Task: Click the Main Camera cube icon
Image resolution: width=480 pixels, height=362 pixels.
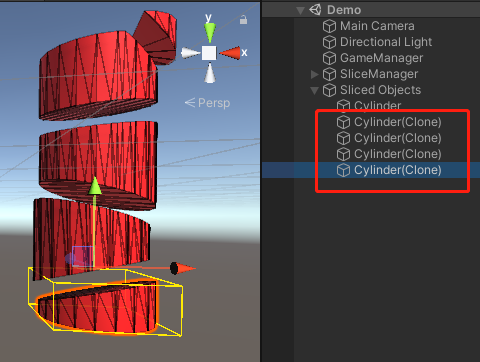Action: pos(329,26)
